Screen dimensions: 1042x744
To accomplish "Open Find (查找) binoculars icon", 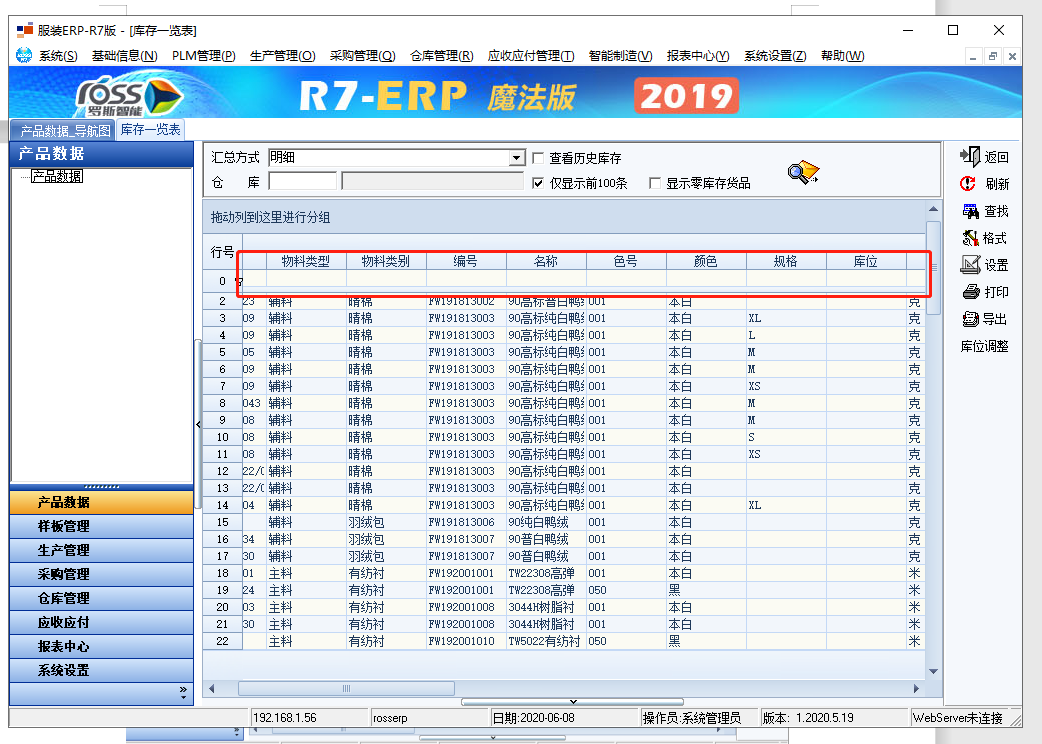I will coord(970,211).
